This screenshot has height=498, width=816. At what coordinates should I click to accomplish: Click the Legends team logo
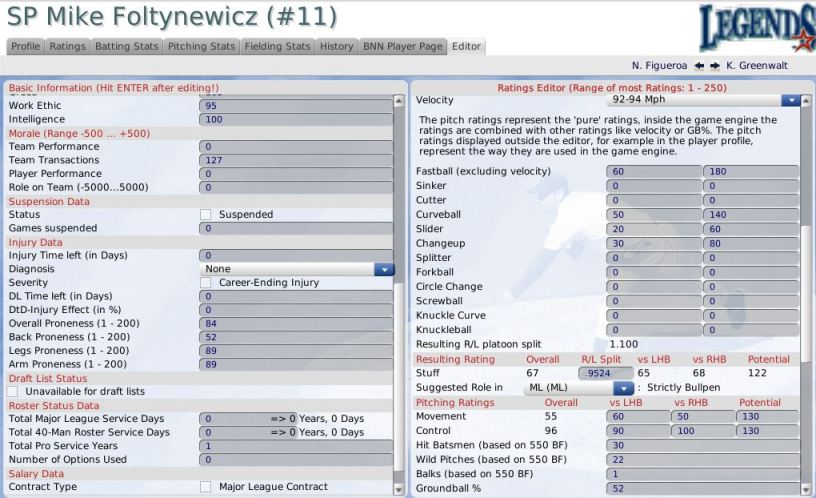click(757, 28)
